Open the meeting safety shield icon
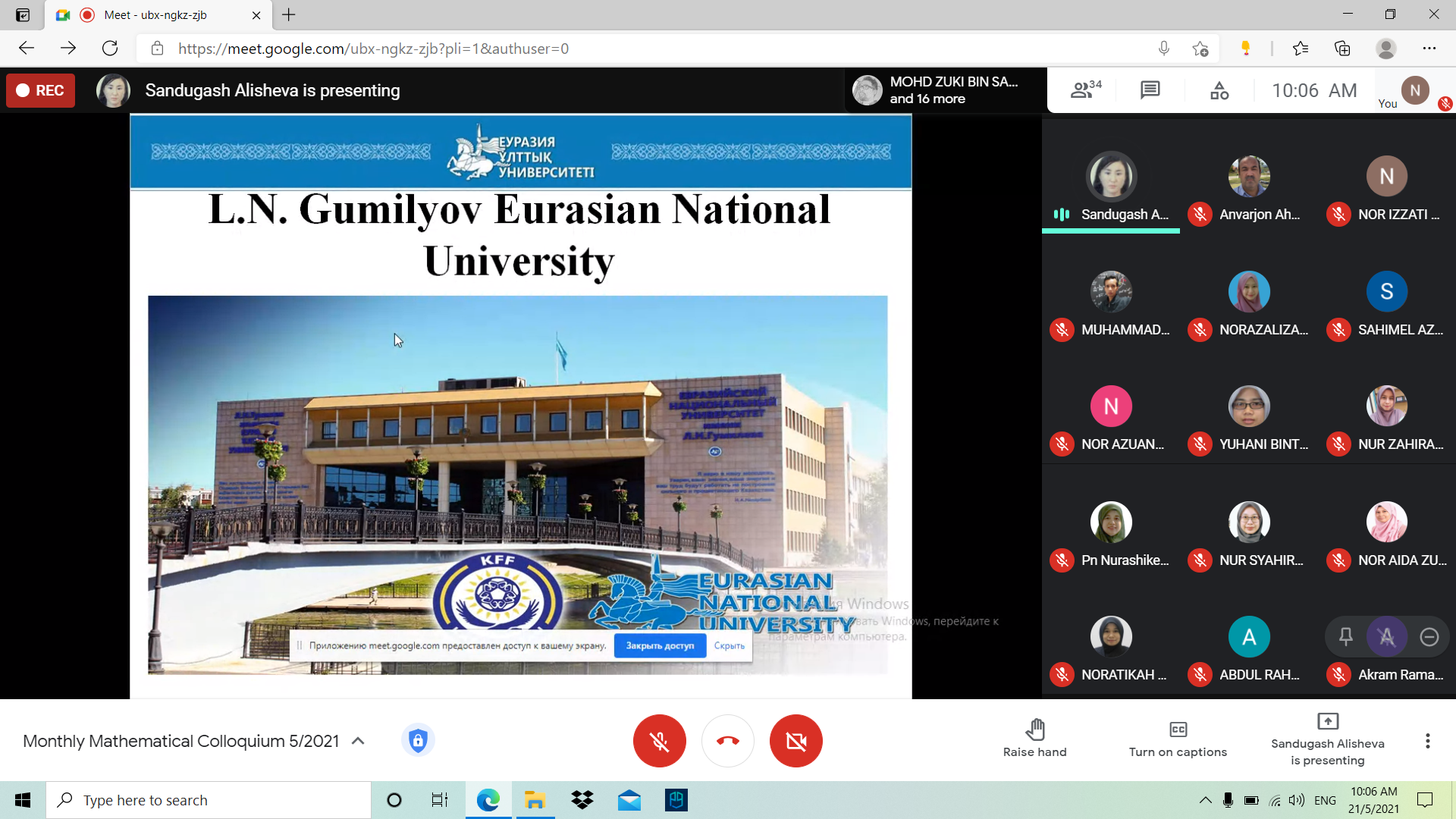This screenshot has height=819, width=1456. click(x=418, y=740)
